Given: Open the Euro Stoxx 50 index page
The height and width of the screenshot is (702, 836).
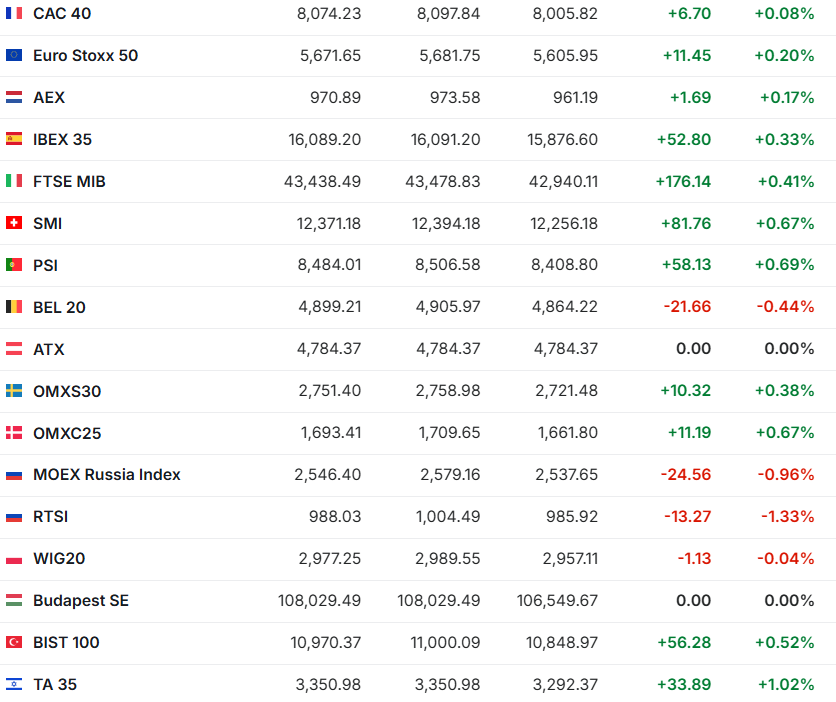Looking at the screenshot, I should click(85, 56).
